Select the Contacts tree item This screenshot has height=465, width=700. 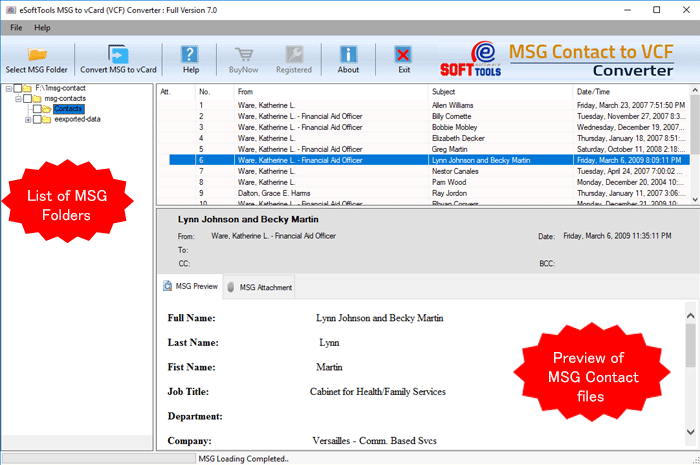pyautogui.click(x=68, y=109)
